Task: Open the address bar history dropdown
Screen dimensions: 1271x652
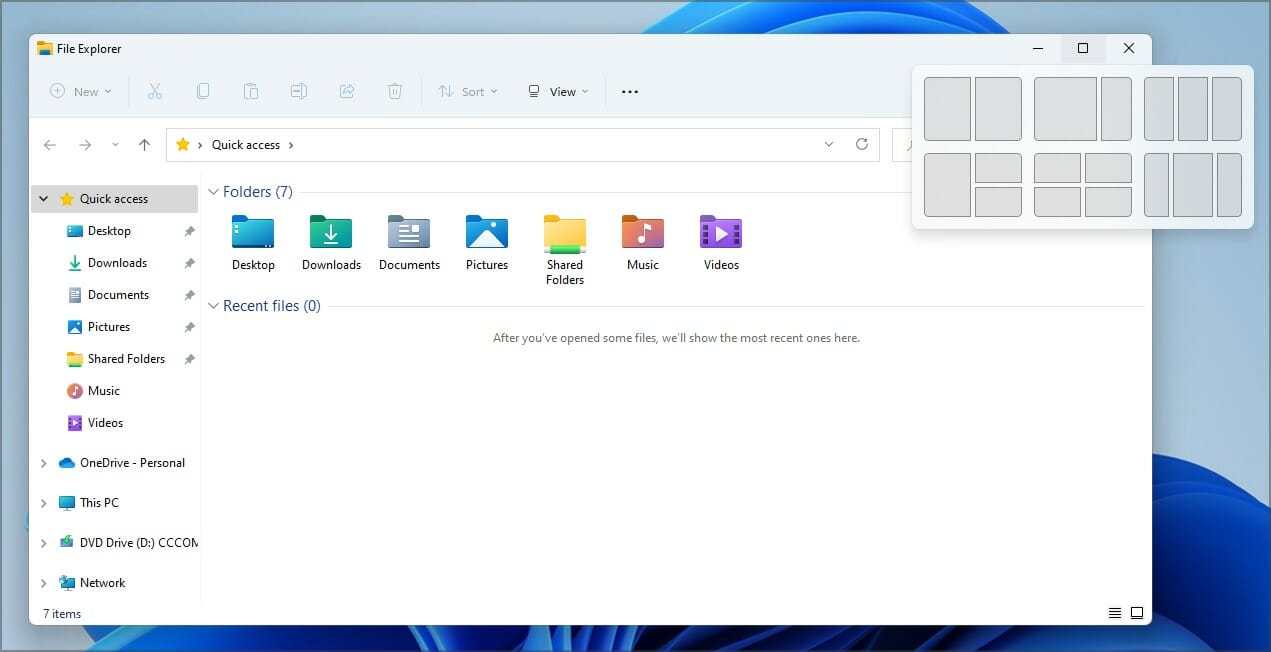Action: [x=829, y=144]
